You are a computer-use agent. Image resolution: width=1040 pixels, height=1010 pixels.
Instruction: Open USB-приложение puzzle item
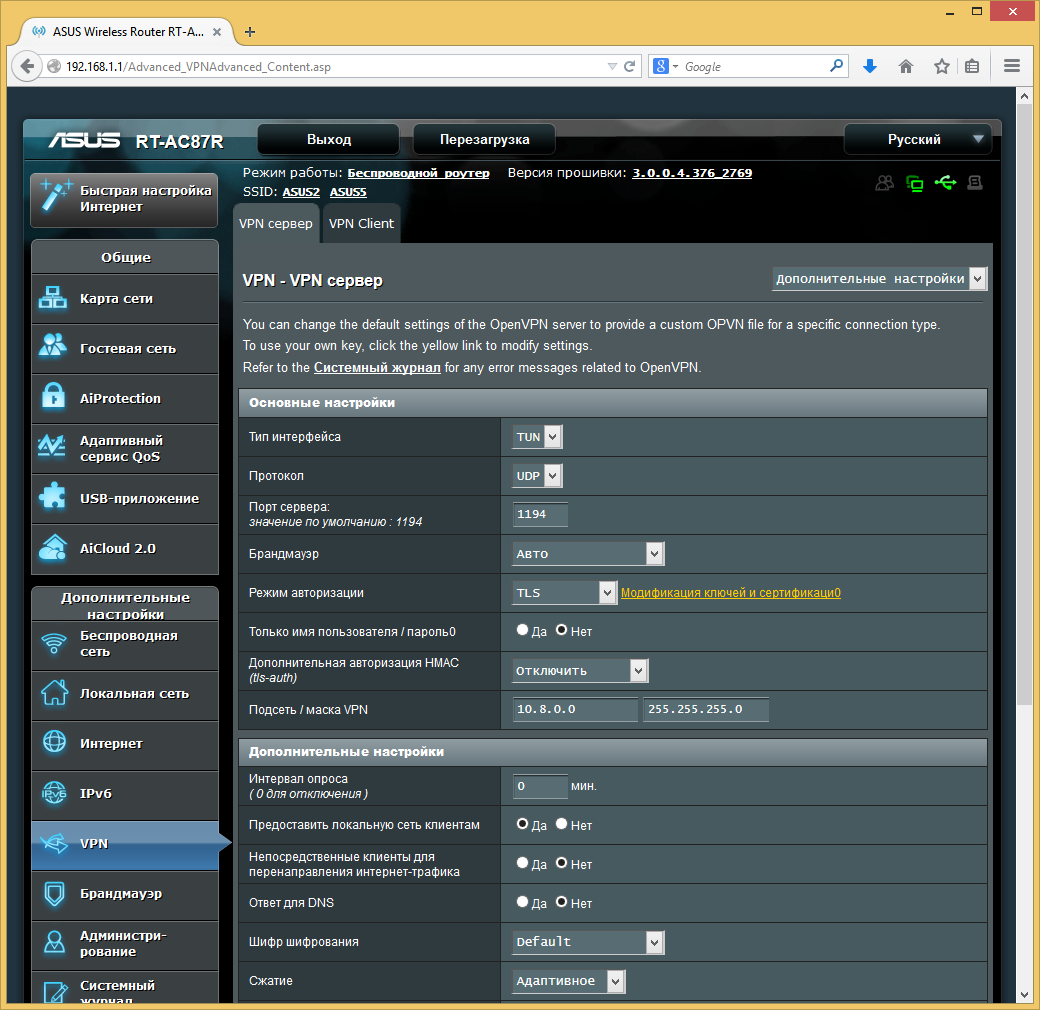click(x=125, y=499)
